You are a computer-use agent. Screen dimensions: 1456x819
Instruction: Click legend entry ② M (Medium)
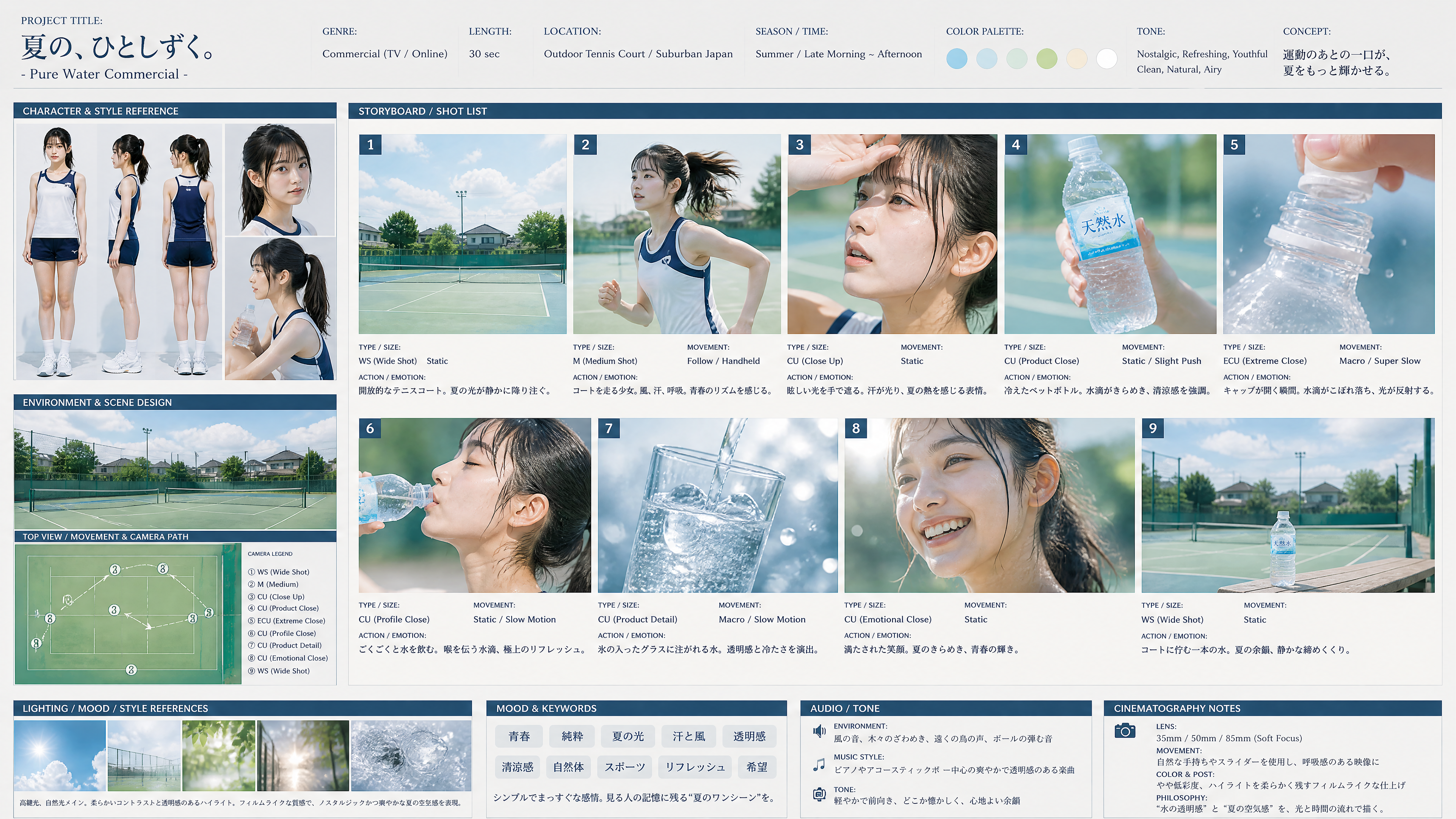coord(273,584)
